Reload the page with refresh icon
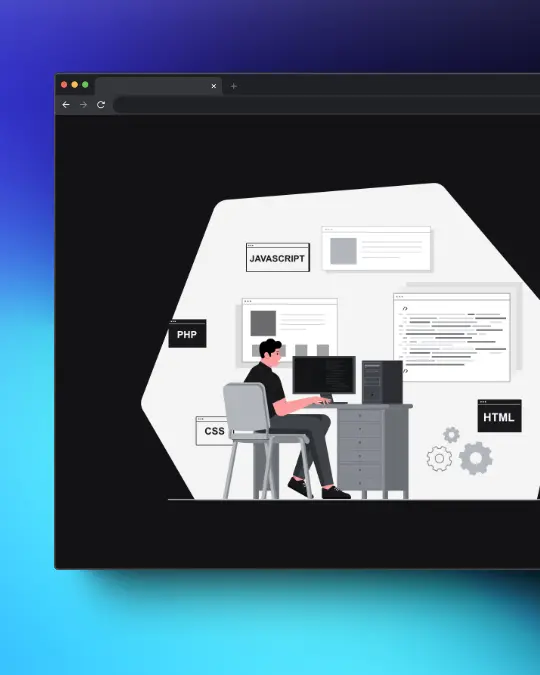Screen dimensions: 540x675 click(x=101, y=105)
